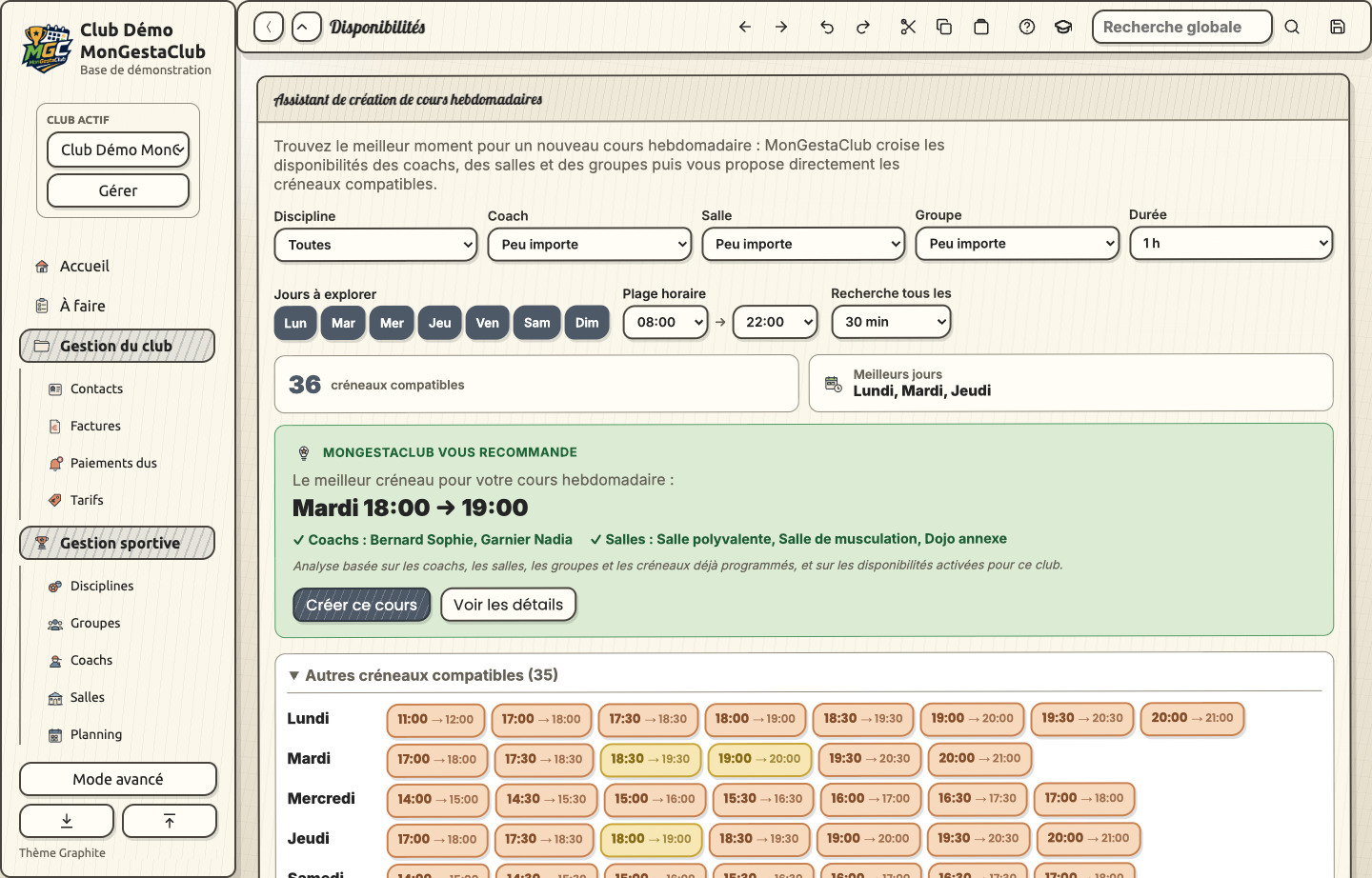Click the redo icon in toolbar
The image size is (1372, 878).
tap(863, 27)
